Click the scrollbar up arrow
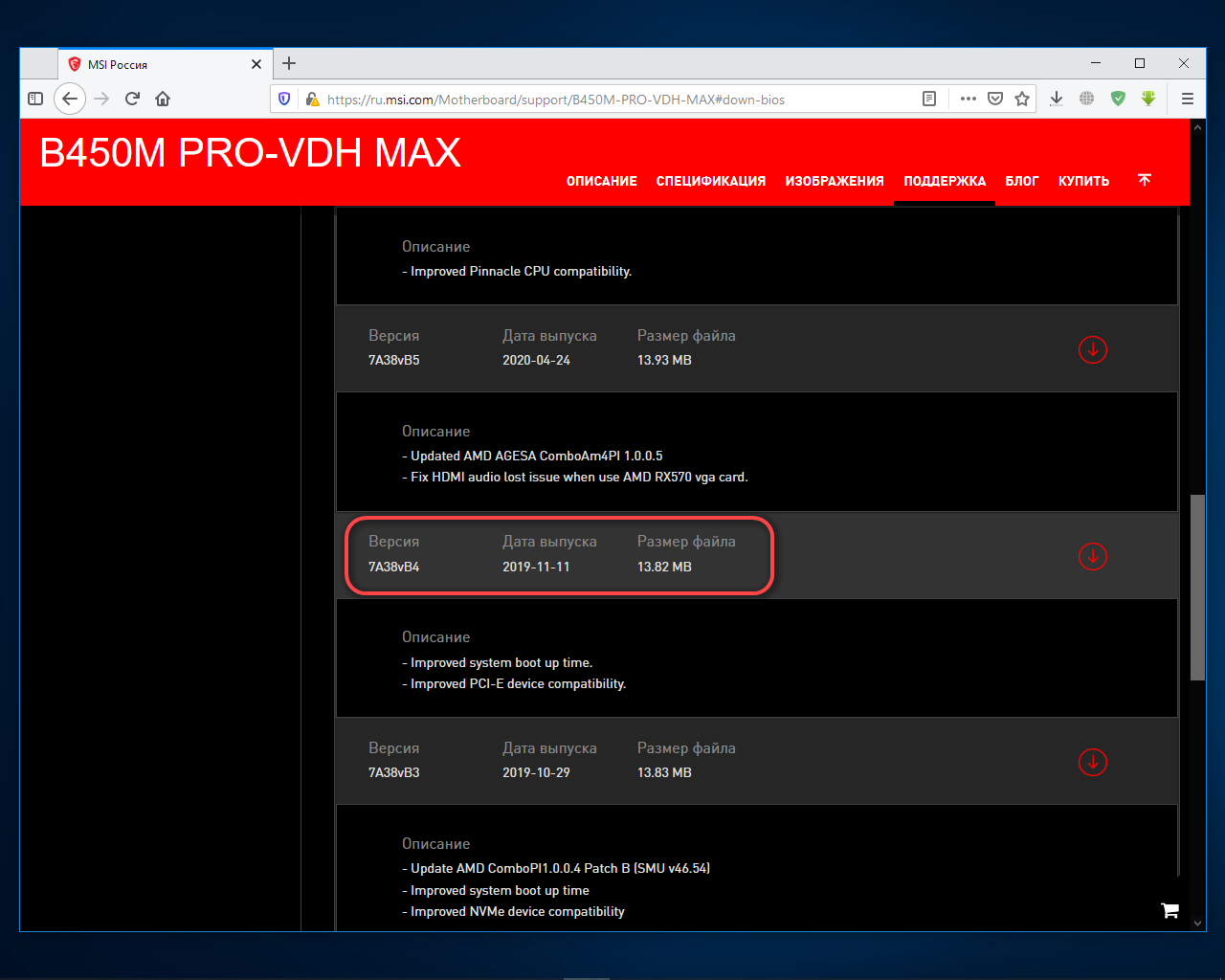This screenshot has width=1225, height=980. [x=1197, y=126]
